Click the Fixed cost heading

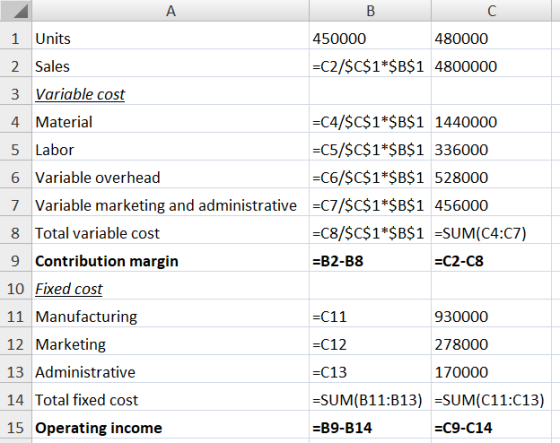(x=69, y=289)
